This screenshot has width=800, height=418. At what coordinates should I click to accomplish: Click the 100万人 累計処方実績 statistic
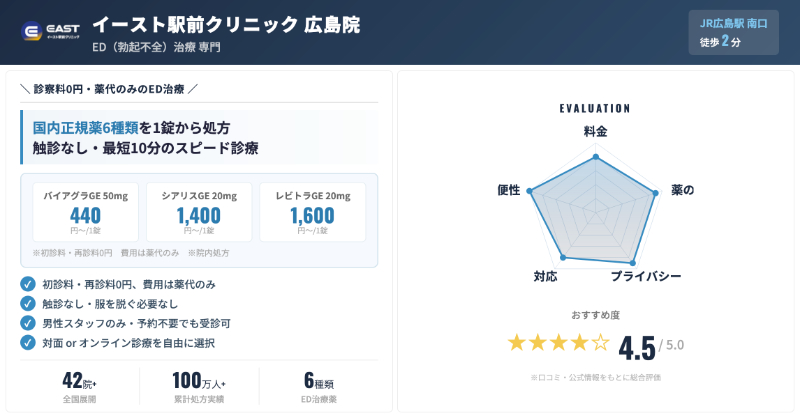tap(199, 388)
